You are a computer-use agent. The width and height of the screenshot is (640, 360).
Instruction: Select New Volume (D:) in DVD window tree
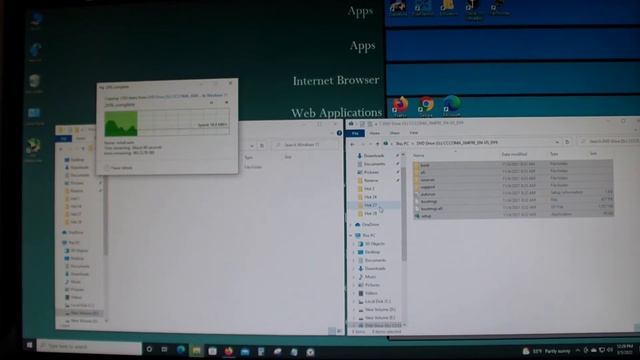click(380, 310)
